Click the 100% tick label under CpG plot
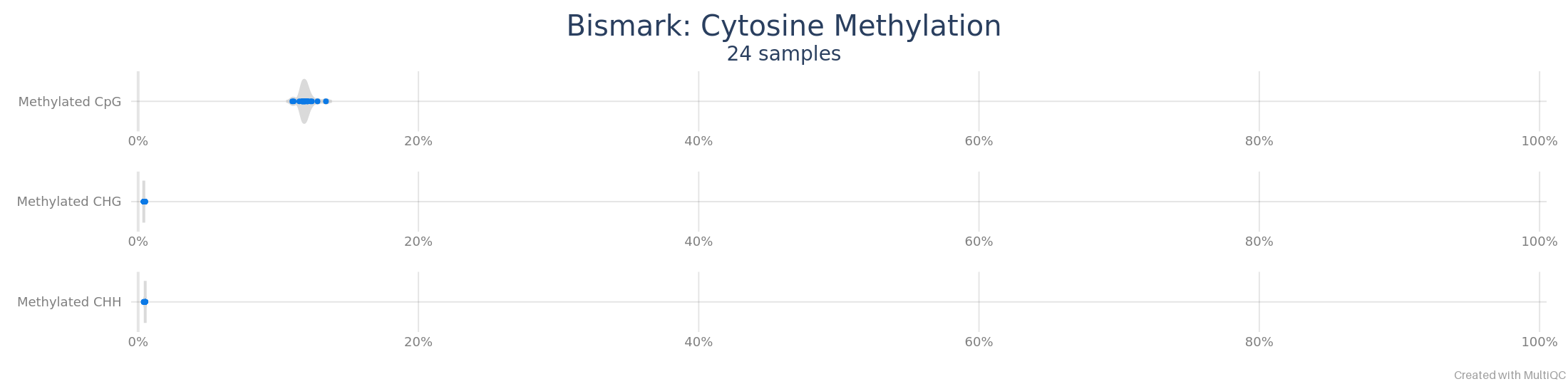 [x=1539, y=141]
